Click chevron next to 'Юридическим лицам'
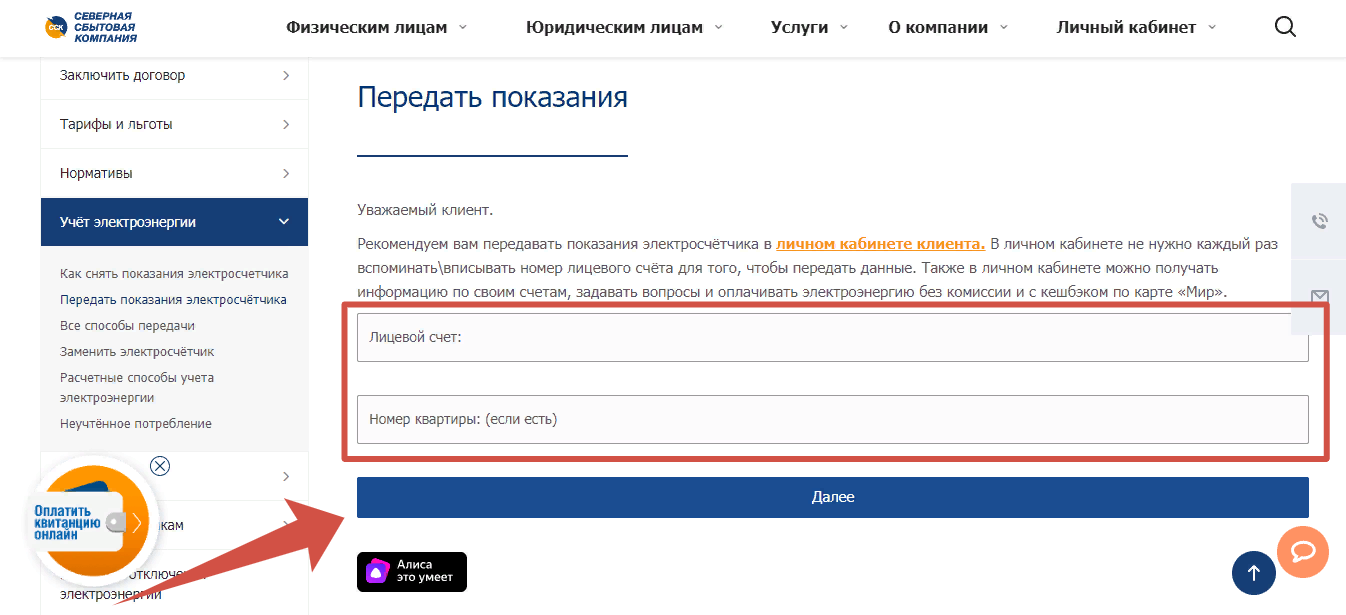The width and height of the screenshot is (1346, 615). point(718,27)
